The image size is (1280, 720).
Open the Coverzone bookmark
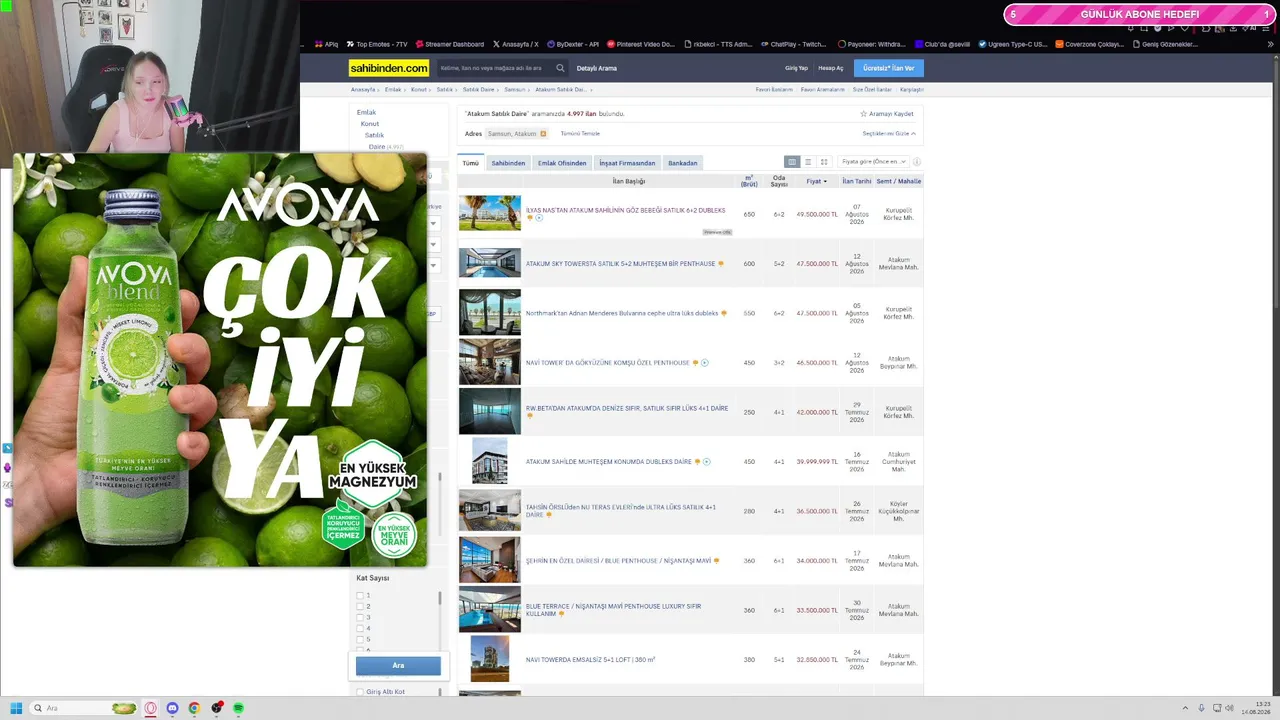(x=1090, y=44)
